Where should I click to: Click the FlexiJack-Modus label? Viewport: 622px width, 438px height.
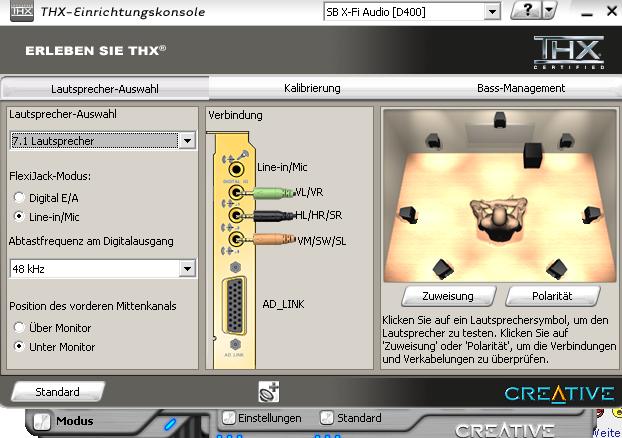[x=50, y=176]
